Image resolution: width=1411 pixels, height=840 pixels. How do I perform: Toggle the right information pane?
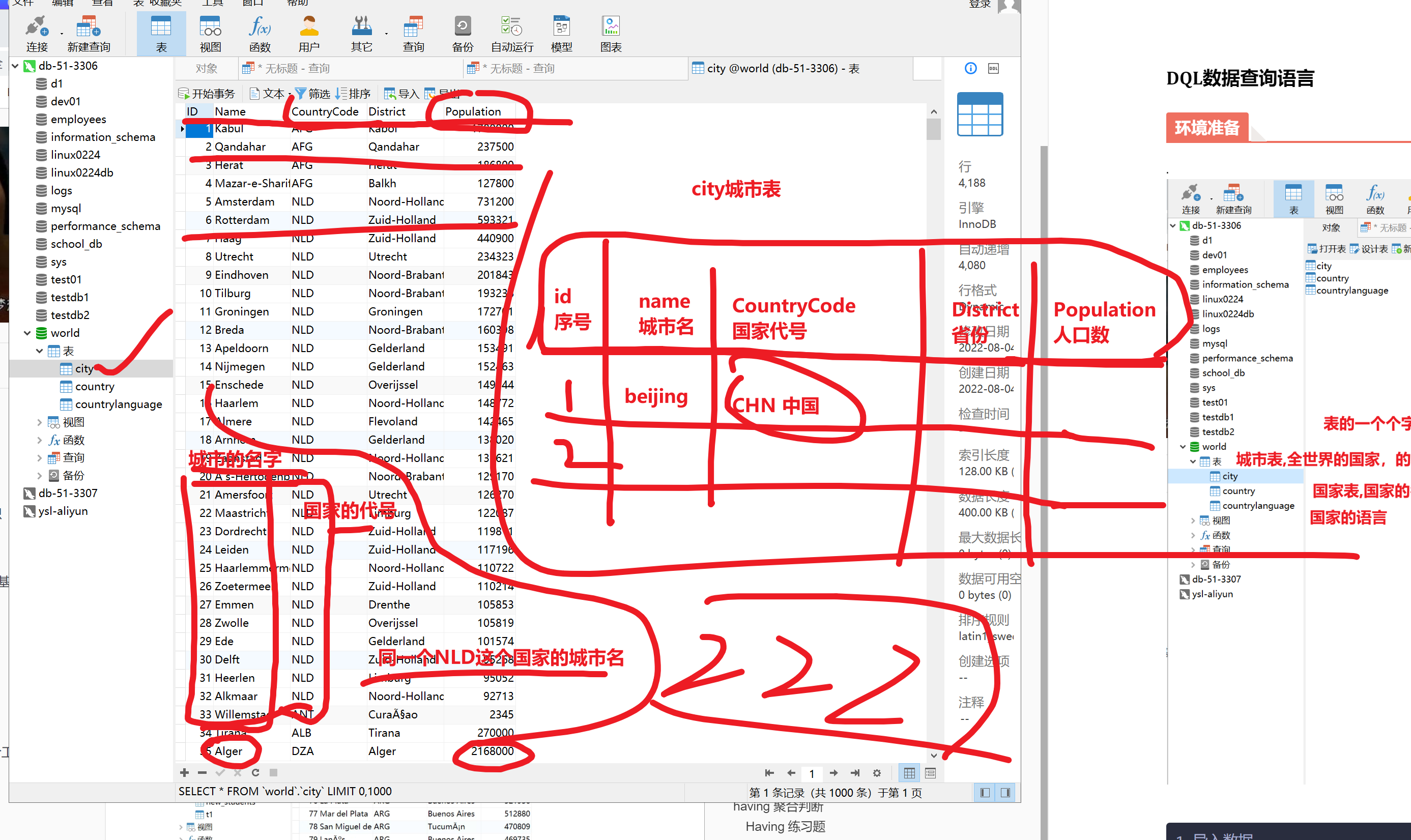[x=1005, y=793]
